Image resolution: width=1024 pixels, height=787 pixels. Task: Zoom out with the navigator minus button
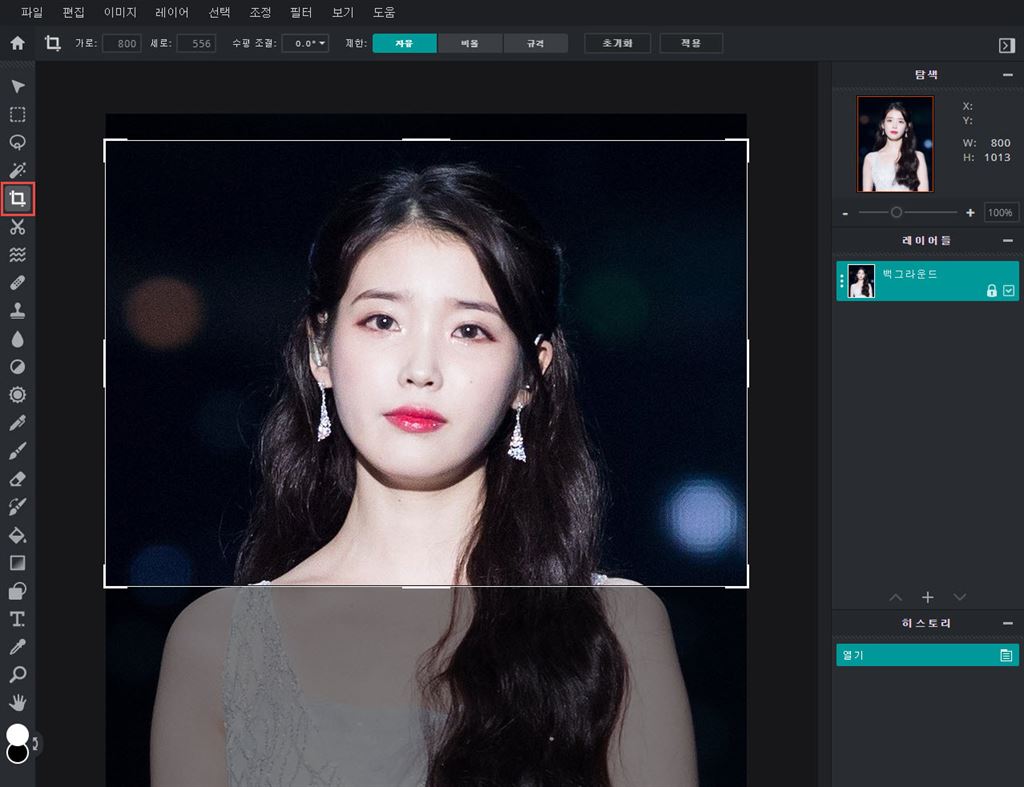(845, 214)
